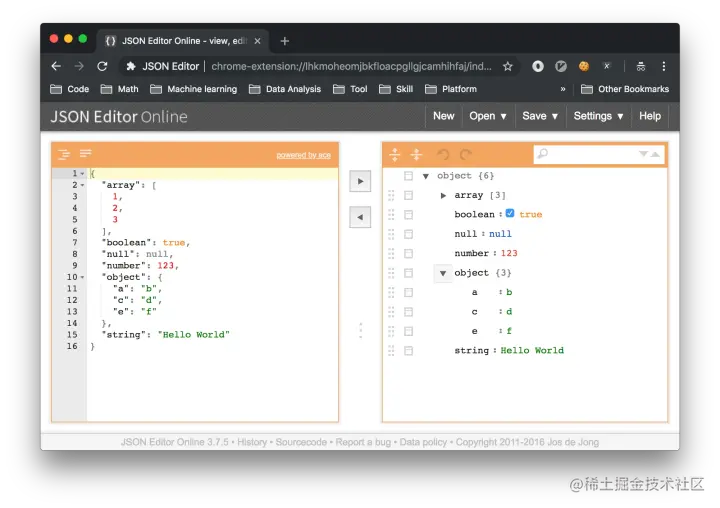Open the Data policy footer link
Image resolution: width=720 pixels, height=508 pixels.
423,442
